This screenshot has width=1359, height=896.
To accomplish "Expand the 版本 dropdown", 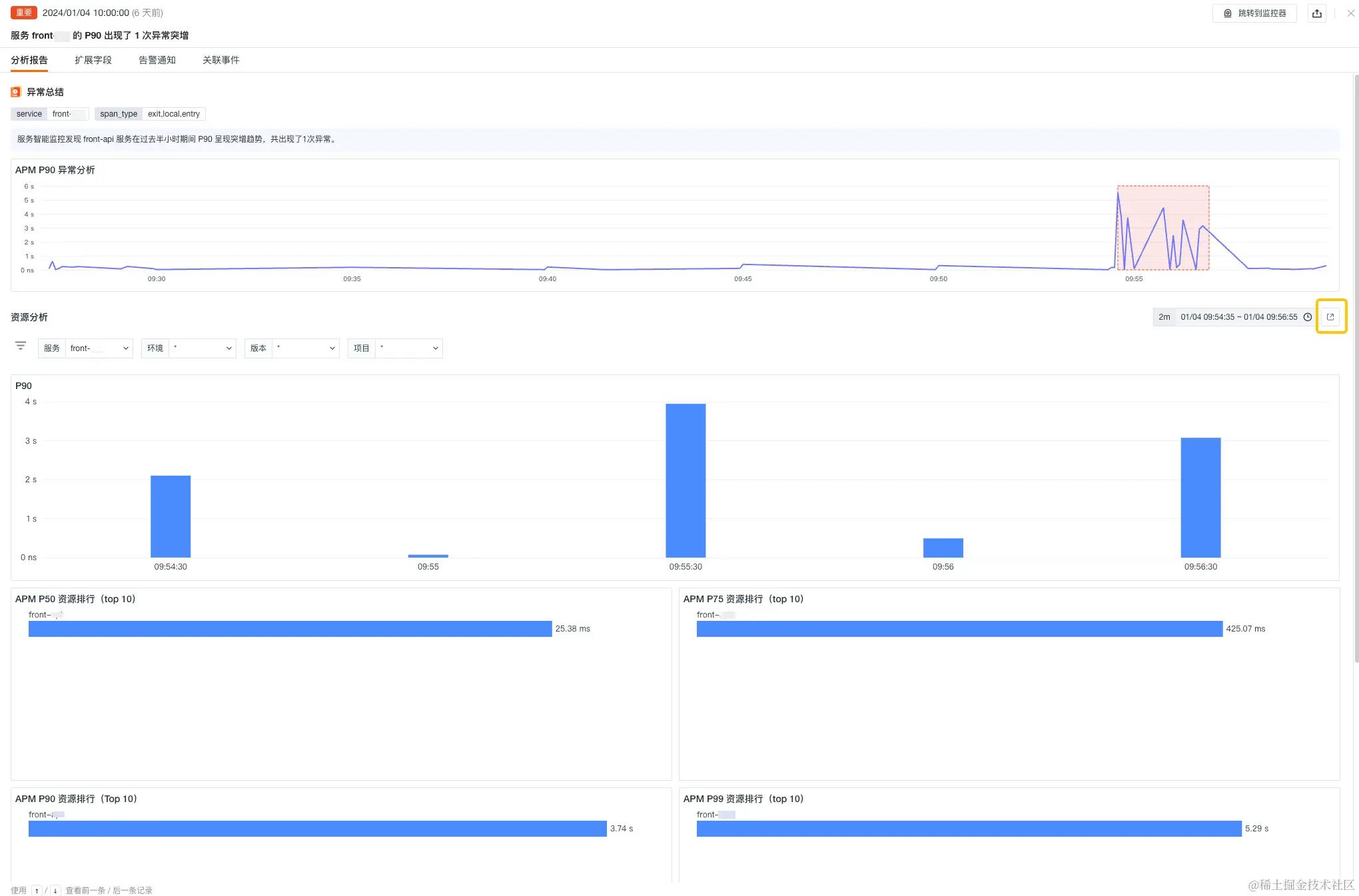I will [305, 348].
